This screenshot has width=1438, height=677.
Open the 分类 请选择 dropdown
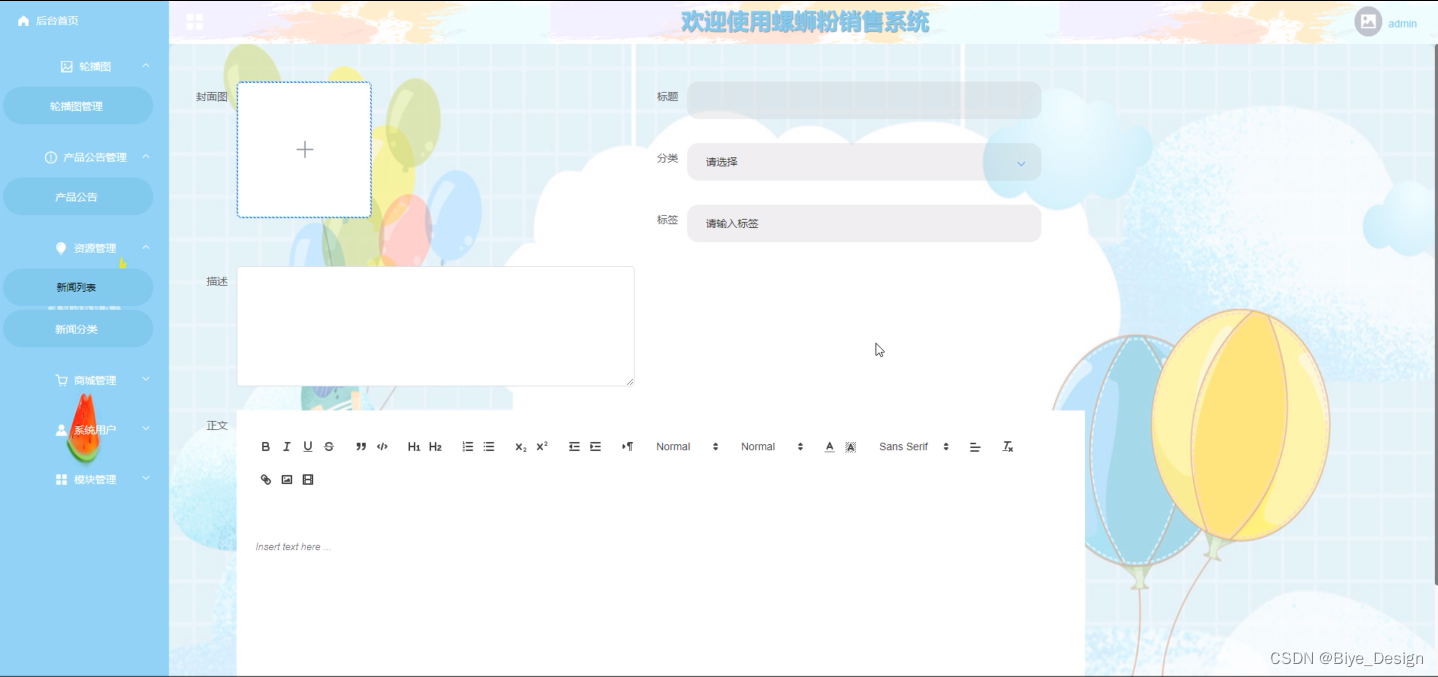pos(864,162)
